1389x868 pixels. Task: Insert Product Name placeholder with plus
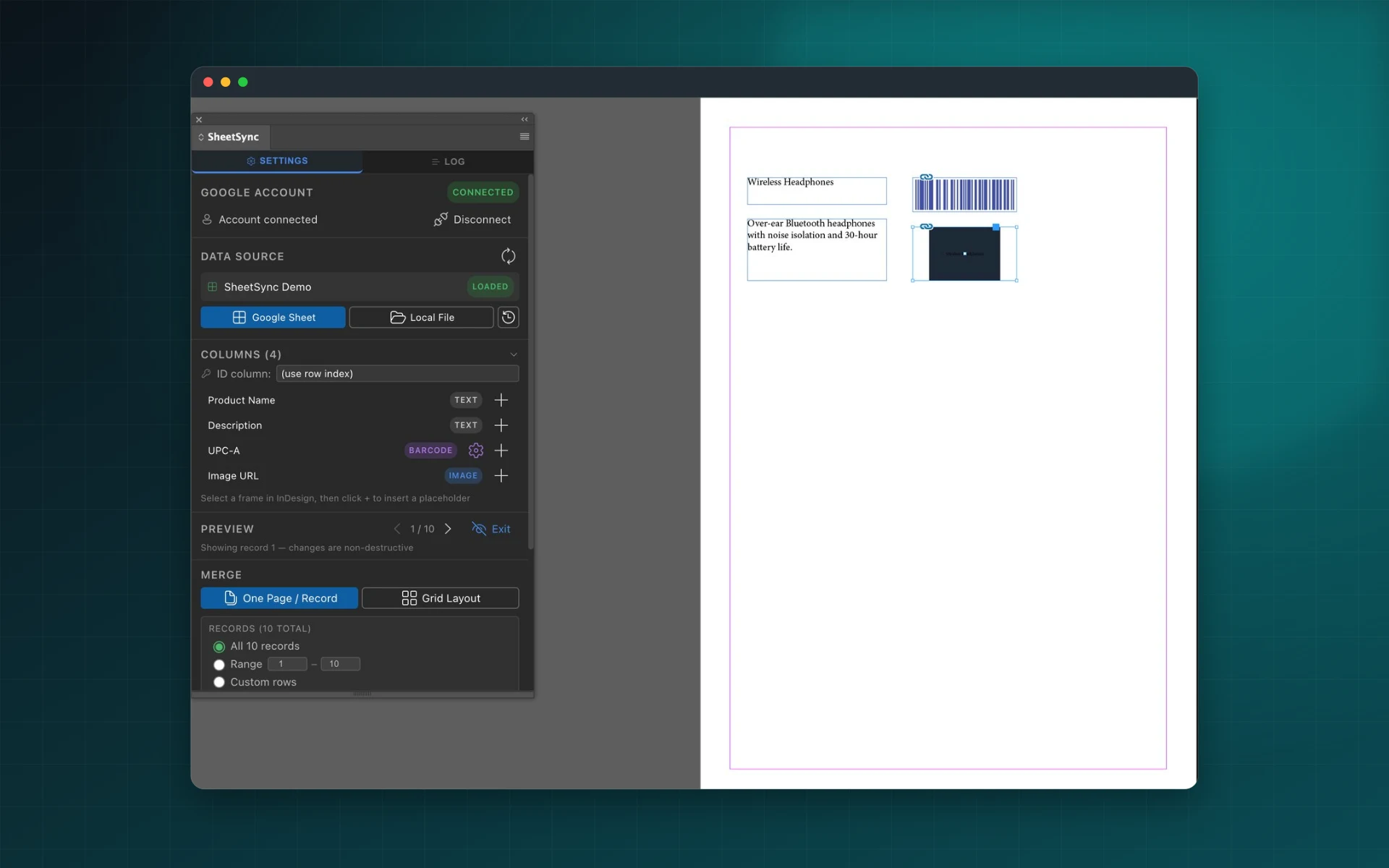click(501, 400)
